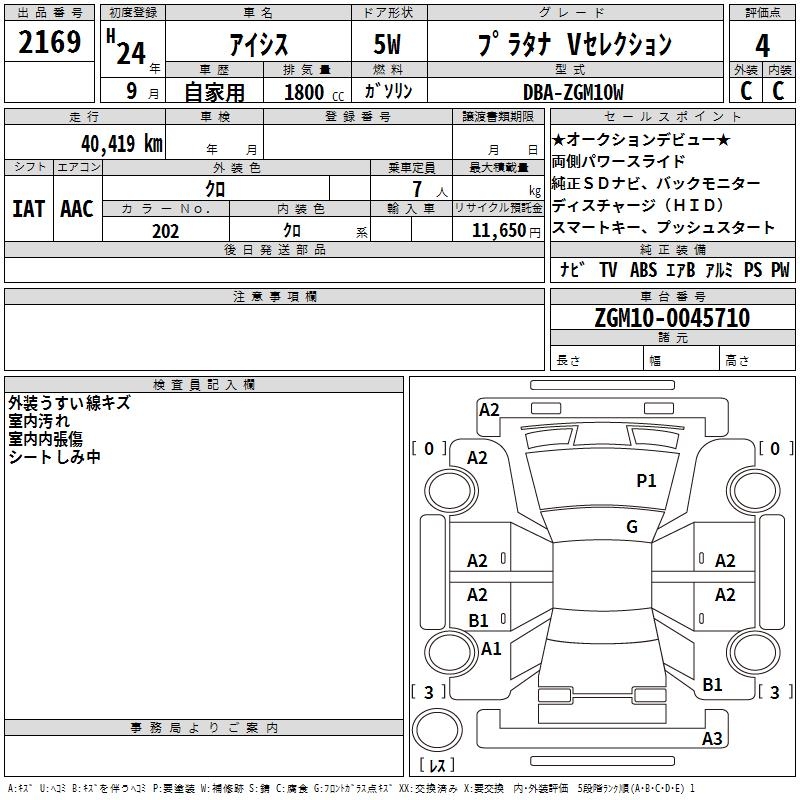Select 両側パワースライド sales point
800x800 pixels.
[618, 161]
